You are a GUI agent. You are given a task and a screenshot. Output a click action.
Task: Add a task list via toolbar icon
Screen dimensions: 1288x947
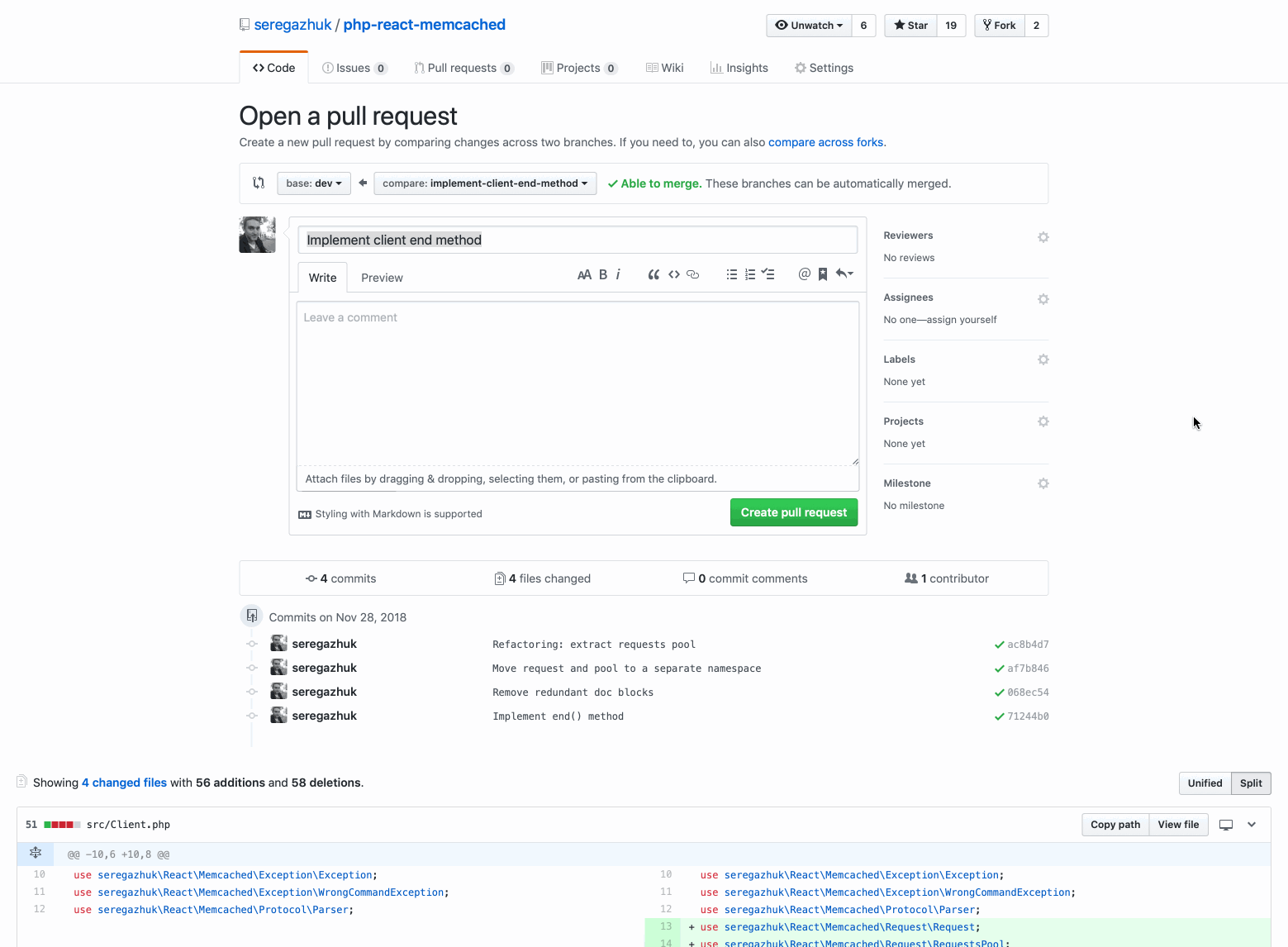point(768,274)
